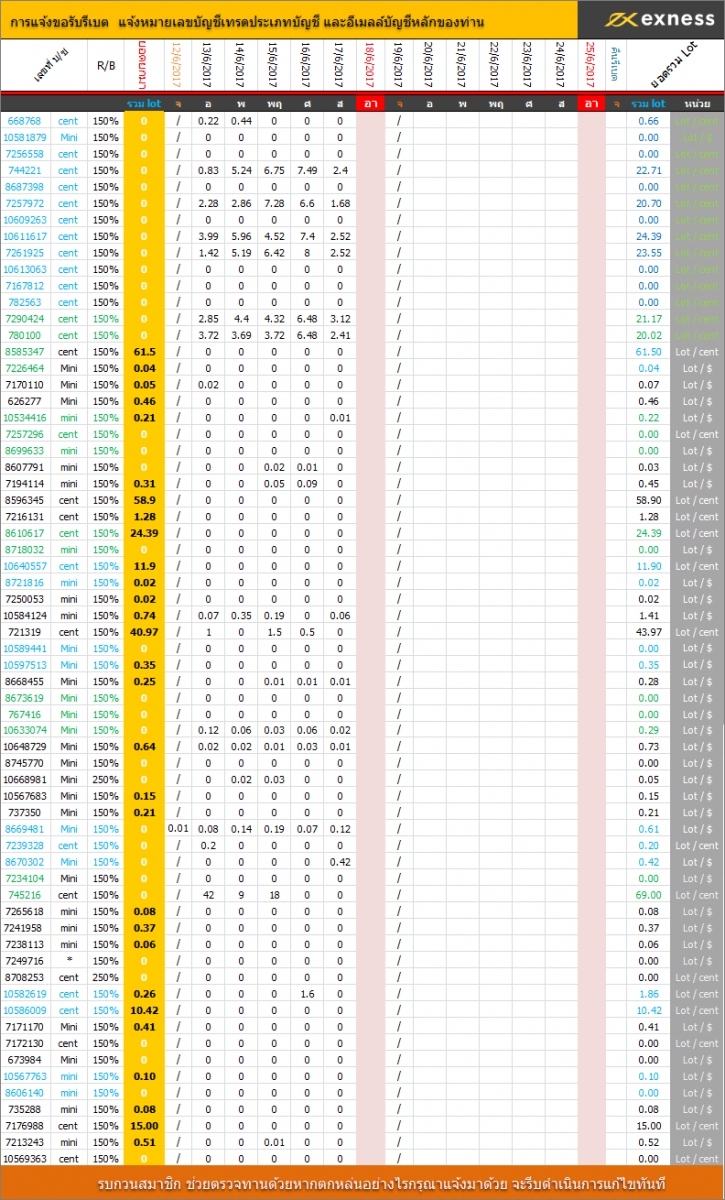Select account number 8610617
The image size is (725, 1200).
pos(24,533)
